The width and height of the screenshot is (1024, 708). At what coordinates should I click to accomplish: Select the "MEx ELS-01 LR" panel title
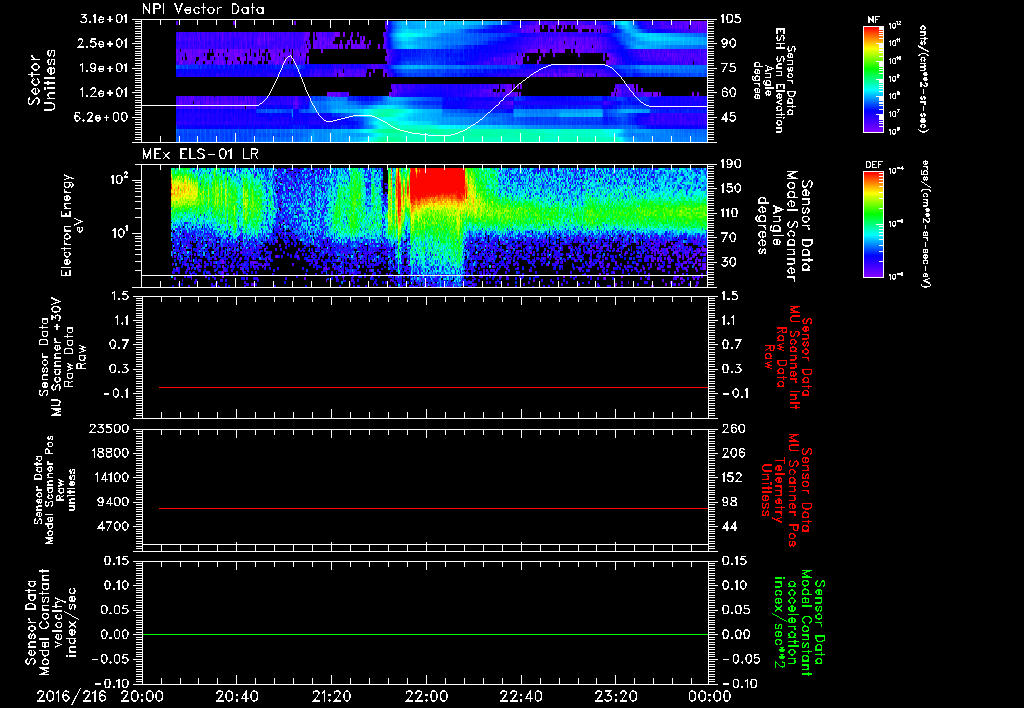click(x=200, y=154)
